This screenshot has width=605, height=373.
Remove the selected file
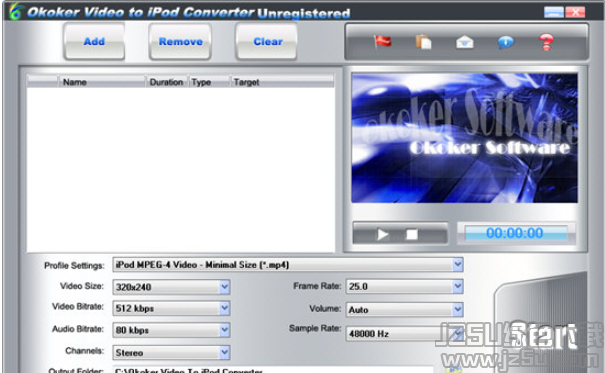180,41
